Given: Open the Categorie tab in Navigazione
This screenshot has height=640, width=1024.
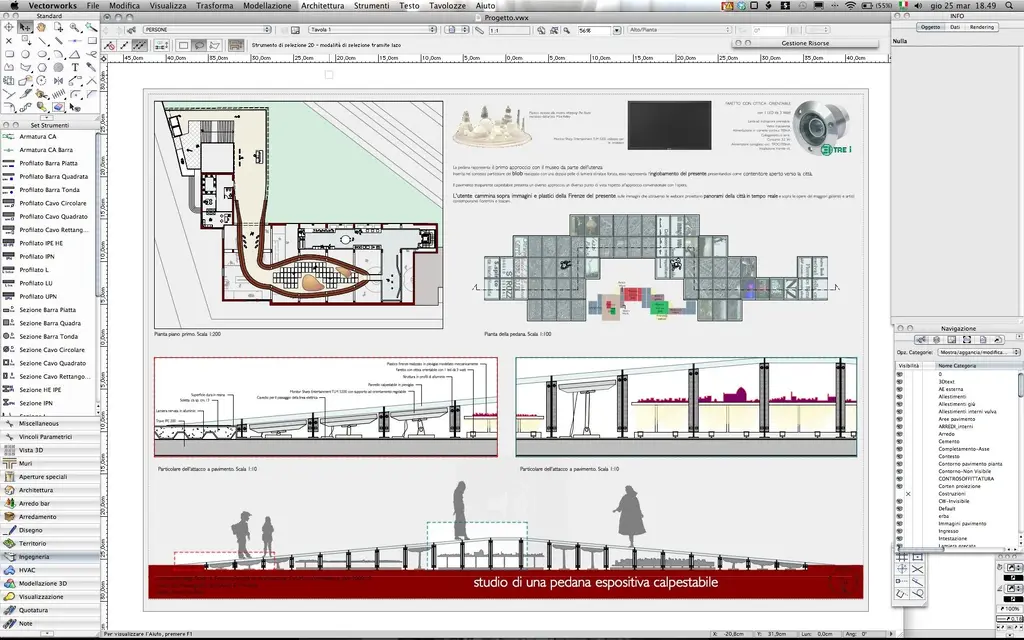Looking at the screenshot, I should [921, 340].
